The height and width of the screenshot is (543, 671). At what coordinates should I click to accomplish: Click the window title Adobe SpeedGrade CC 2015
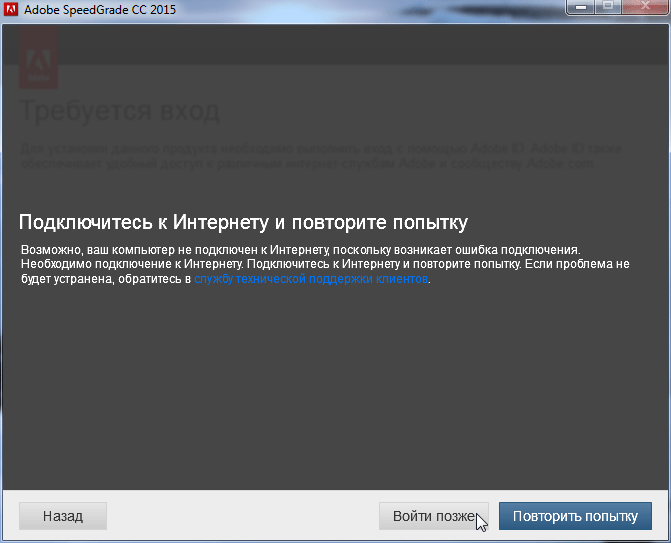click(x=100, y=9)
